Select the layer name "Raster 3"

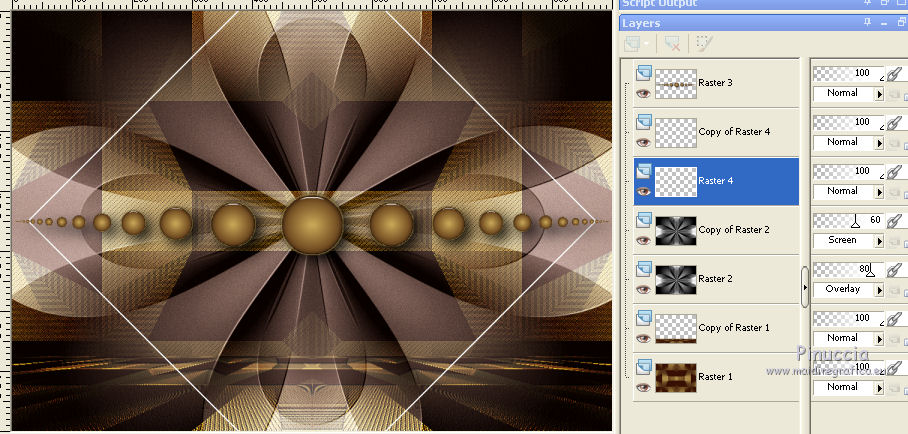(715, 83)
